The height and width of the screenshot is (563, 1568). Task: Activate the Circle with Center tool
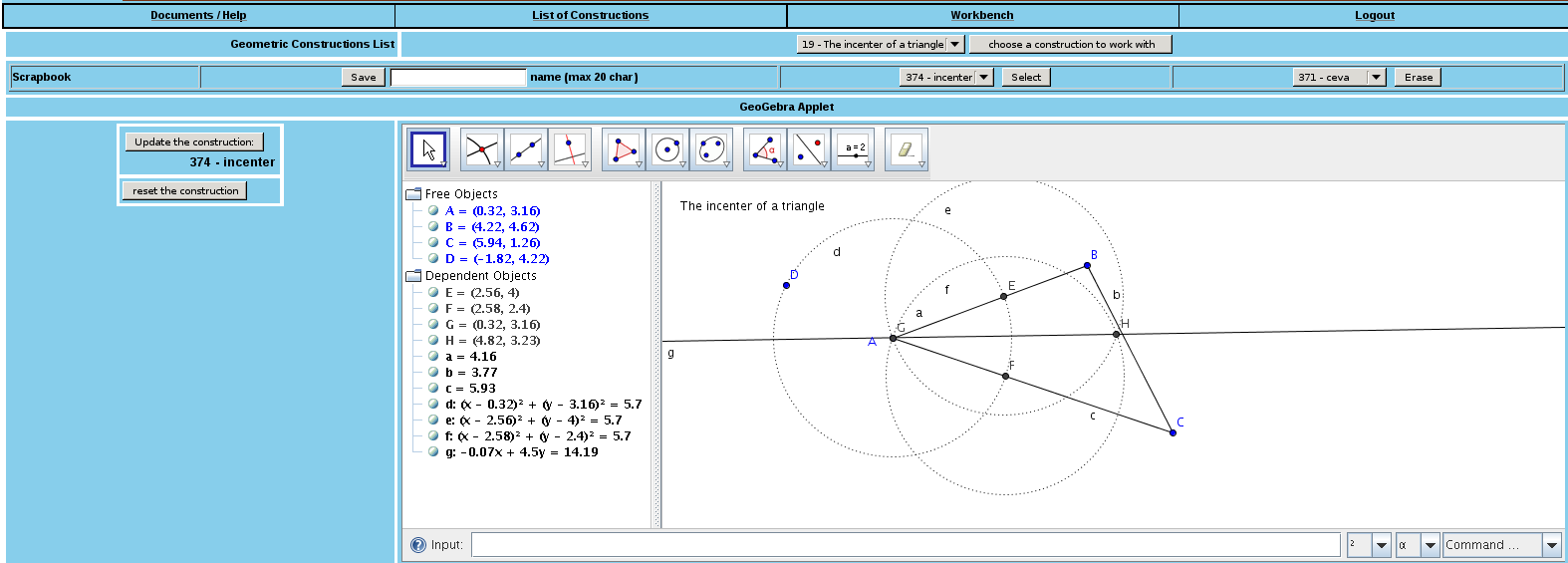click(x=666, y=149)
